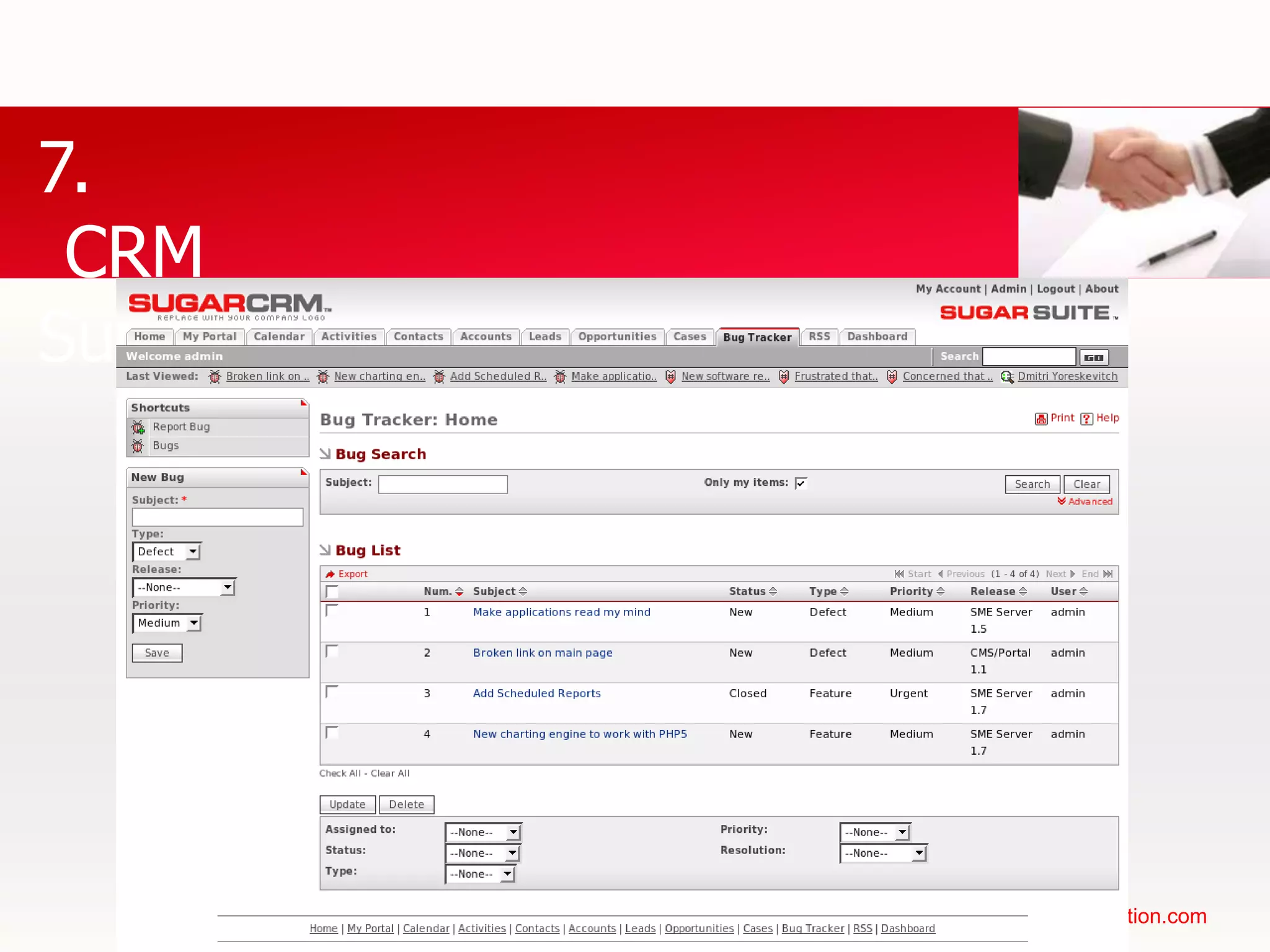Sort by the Num. column arrows

click(460, 592)
